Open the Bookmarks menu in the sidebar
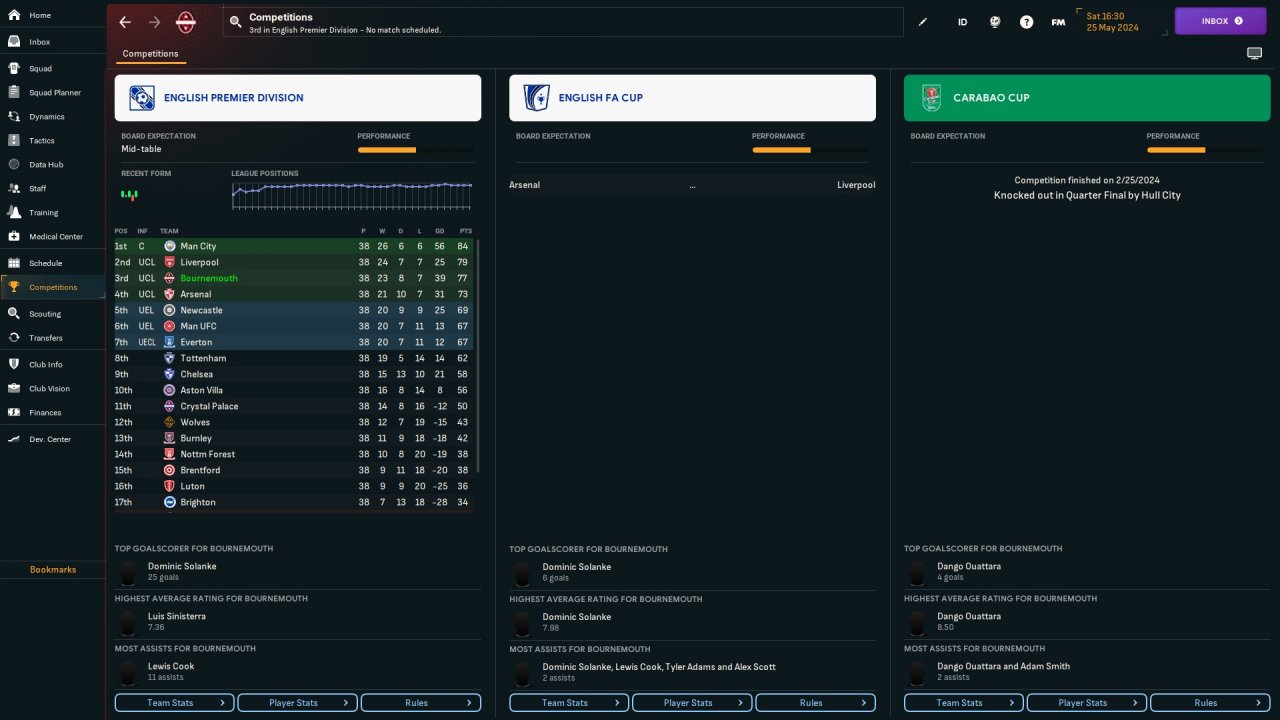This screenshot has height=720, width=1280. pyautogui.click(x=53, y=570)
